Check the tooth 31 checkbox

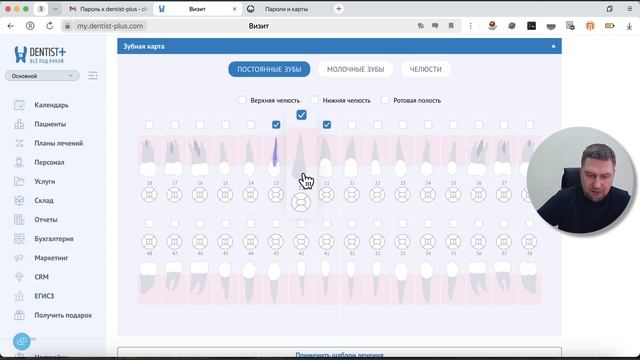[352, 223]
